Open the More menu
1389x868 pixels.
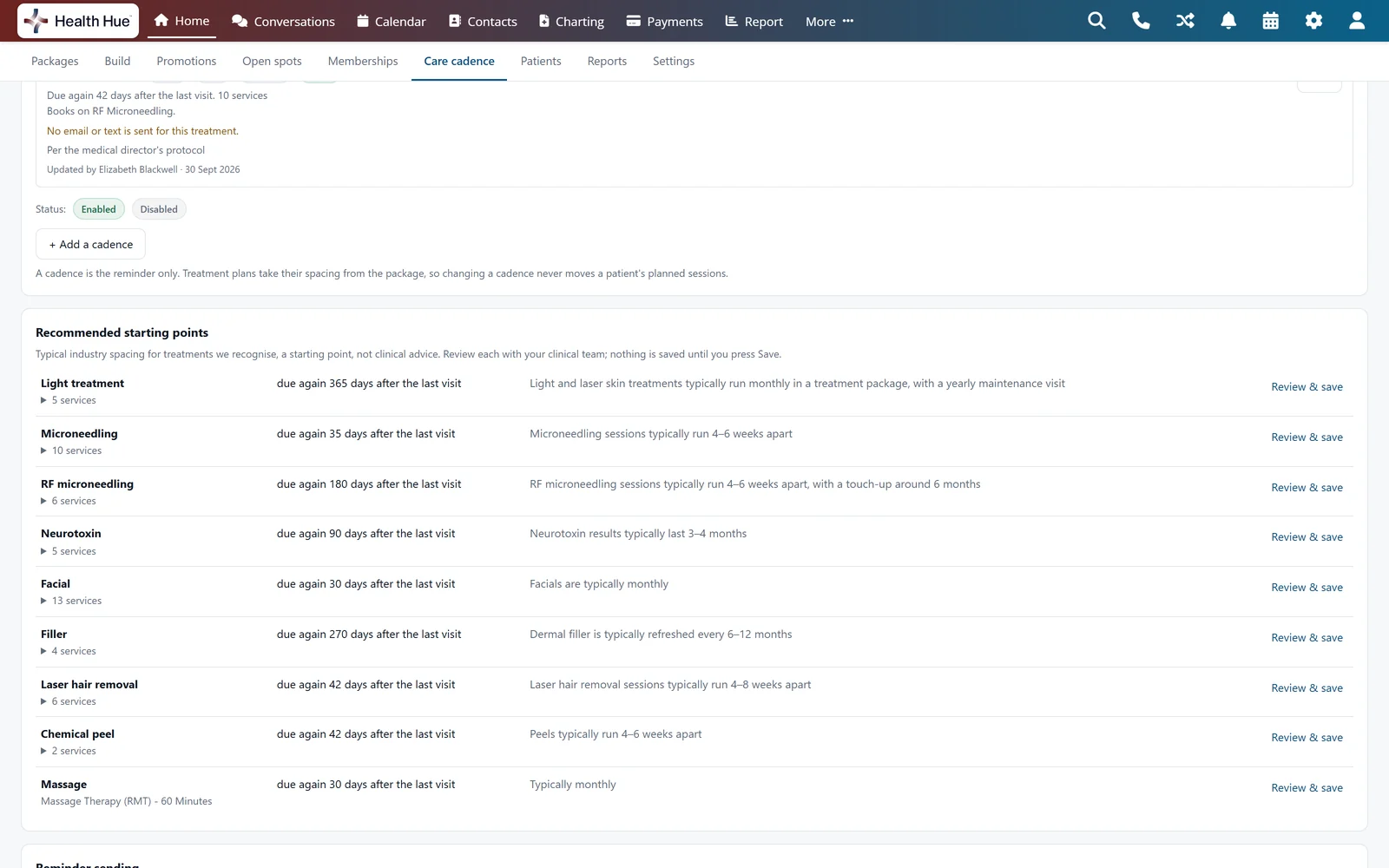(829, 21)
